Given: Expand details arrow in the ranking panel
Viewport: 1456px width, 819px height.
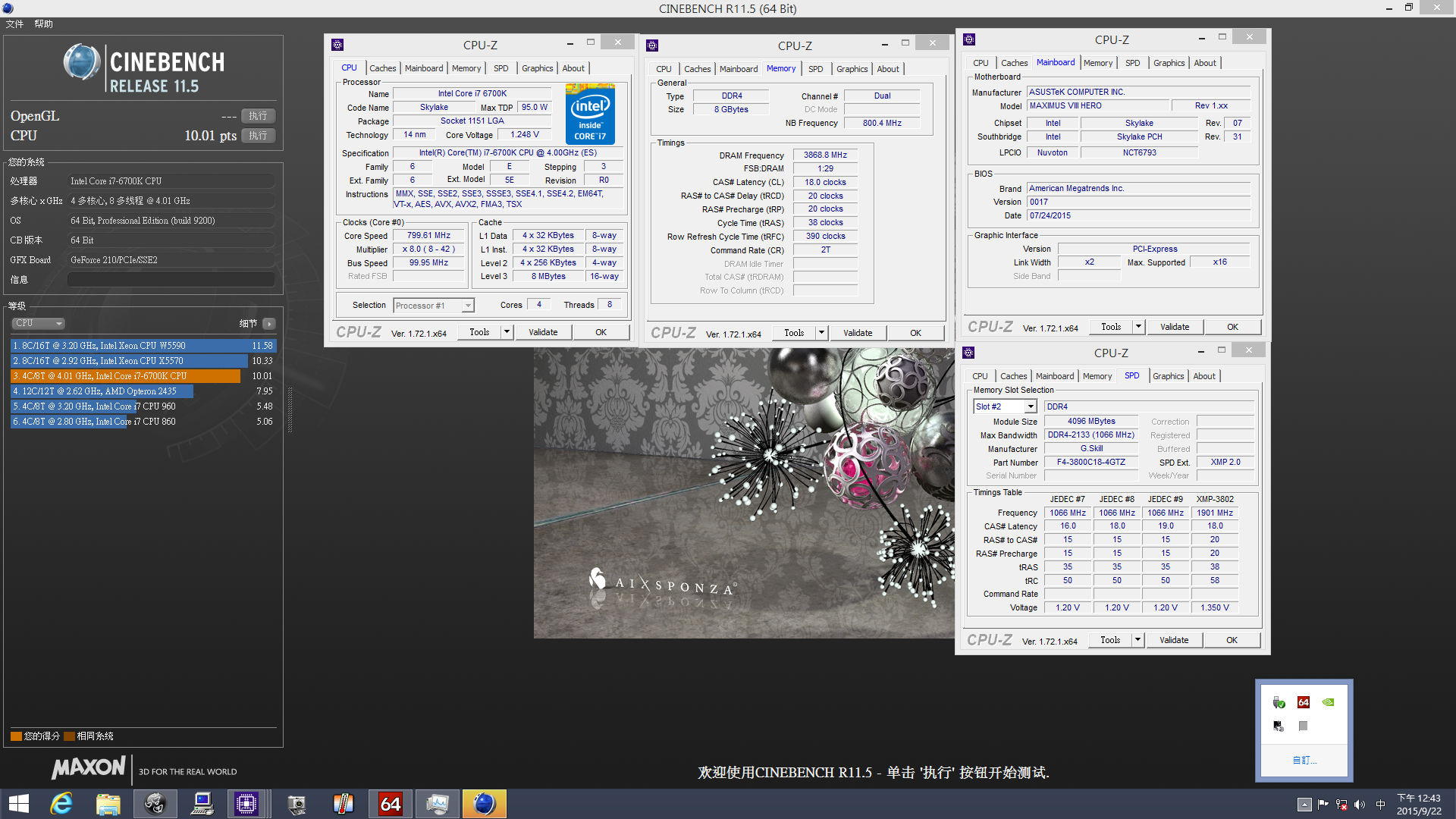Looking at the screenshot, I should (269, 324).
